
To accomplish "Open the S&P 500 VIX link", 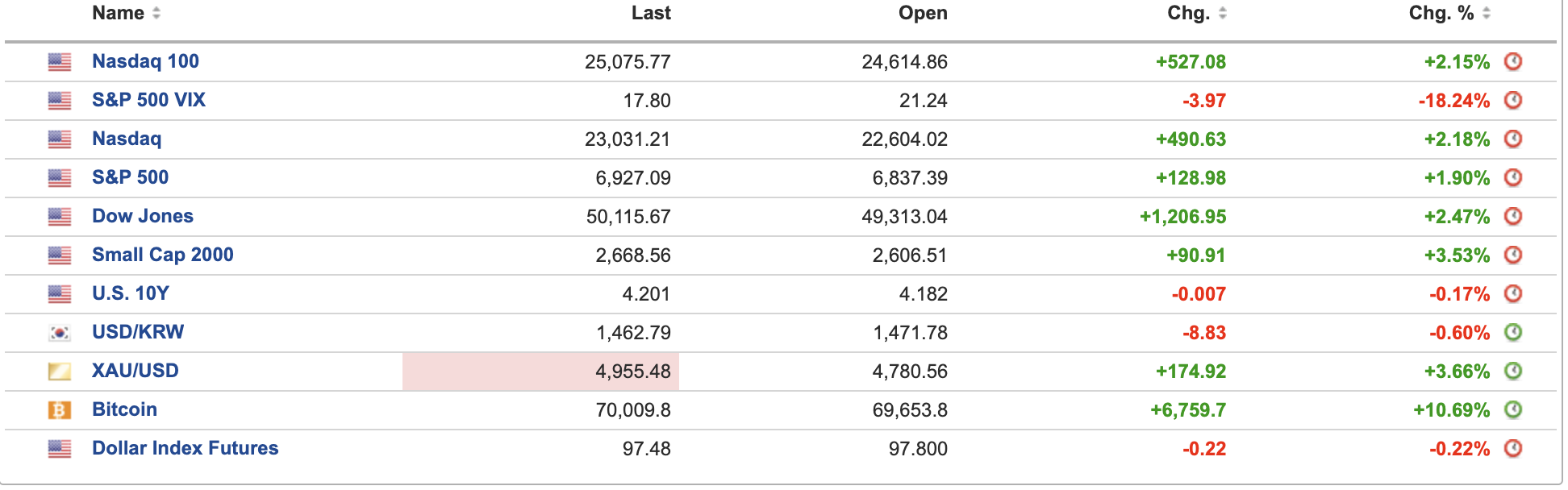I will [x=148, y=101].
